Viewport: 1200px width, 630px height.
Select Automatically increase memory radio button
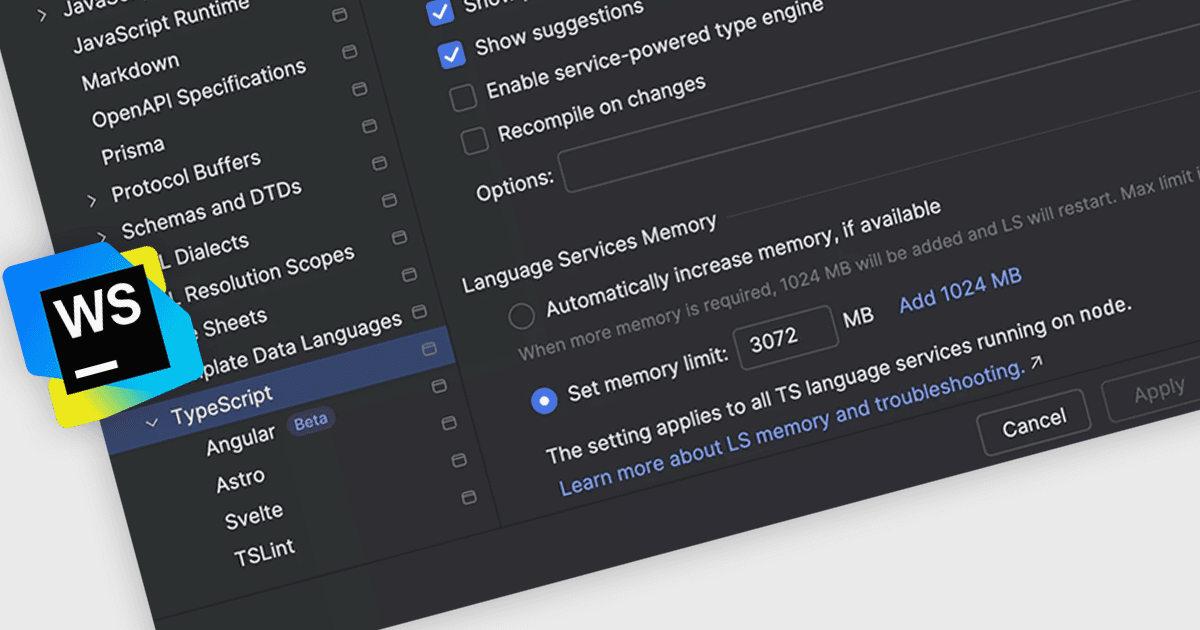[521, 316]
